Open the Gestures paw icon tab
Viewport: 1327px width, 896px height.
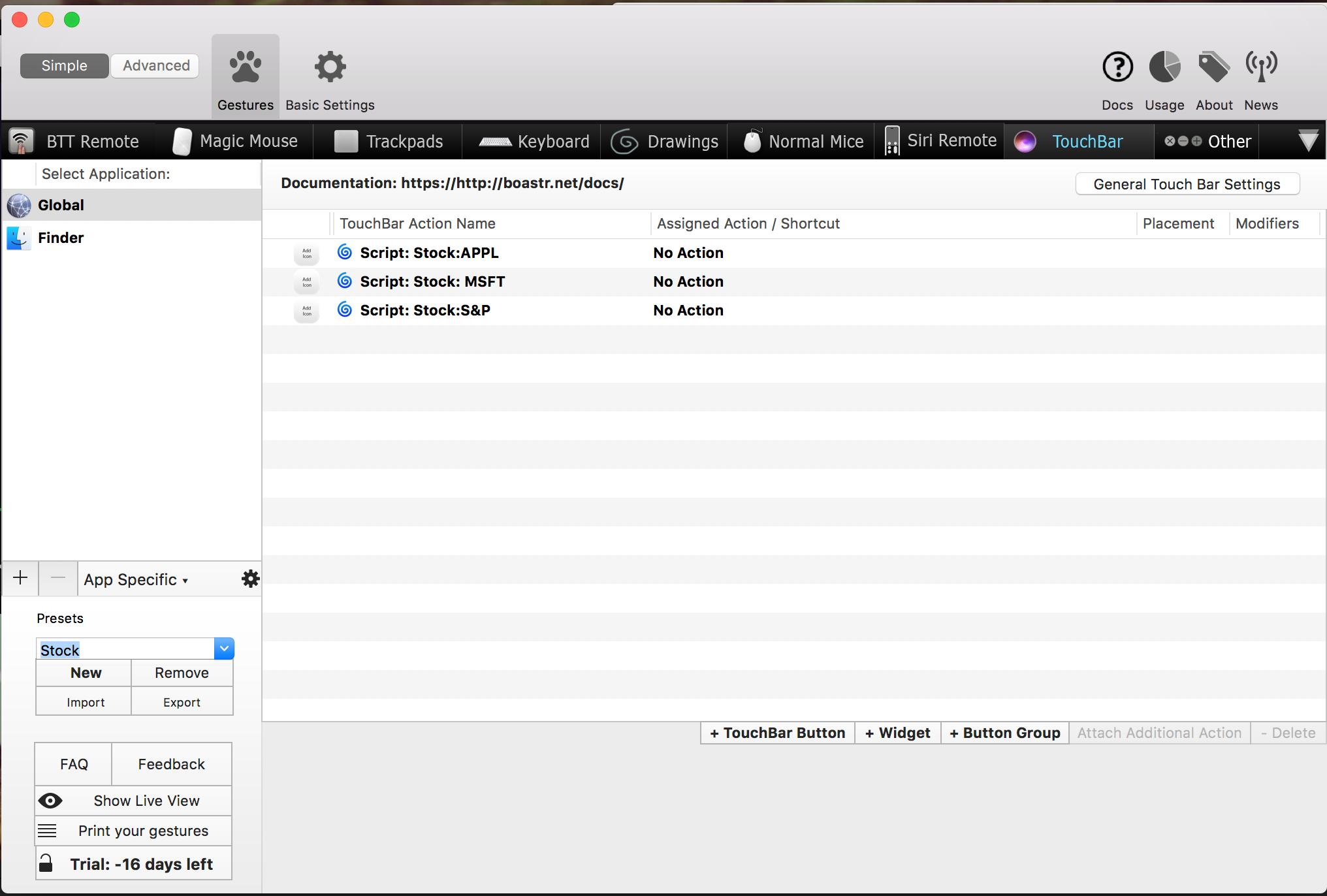click(x=246, y=77)
